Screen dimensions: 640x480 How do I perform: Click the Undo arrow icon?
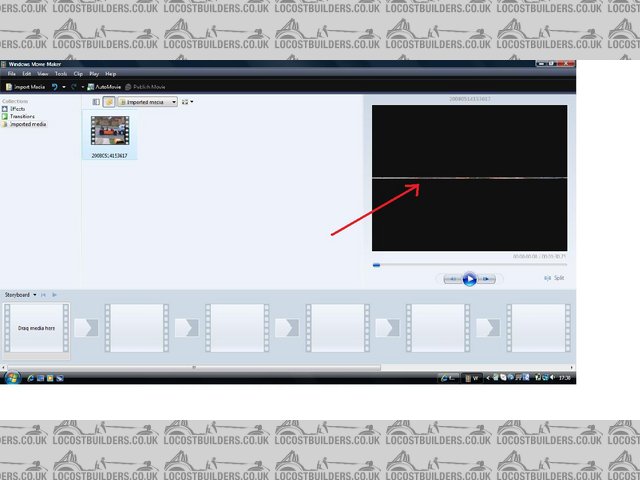tap(55, 87)
